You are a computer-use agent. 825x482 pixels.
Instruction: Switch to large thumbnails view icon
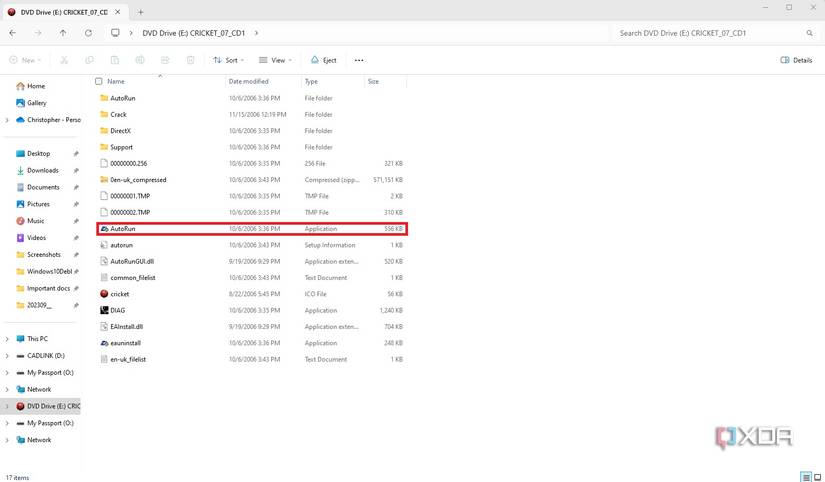click(x=818, y=477)
